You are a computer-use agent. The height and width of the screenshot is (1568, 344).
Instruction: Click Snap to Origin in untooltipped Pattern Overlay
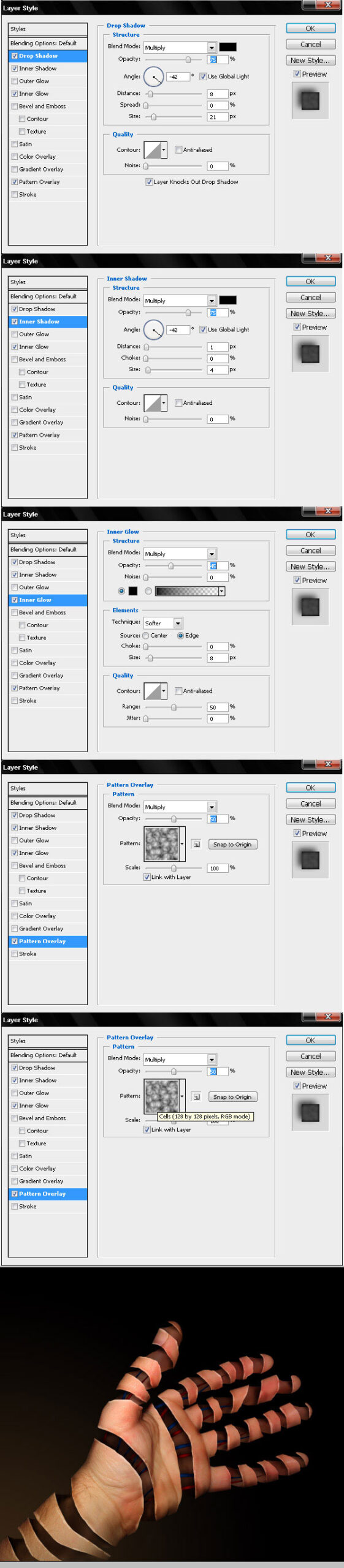(x=232, y=844)
